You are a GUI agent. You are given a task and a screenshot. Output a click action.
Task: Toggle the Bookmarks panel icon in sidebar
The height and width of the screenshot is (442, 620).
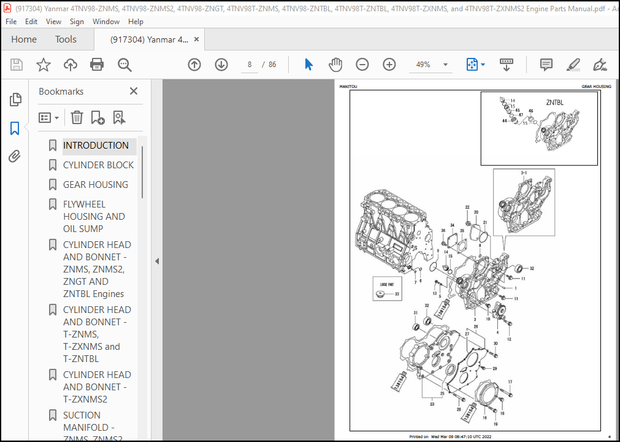point(15,128)
